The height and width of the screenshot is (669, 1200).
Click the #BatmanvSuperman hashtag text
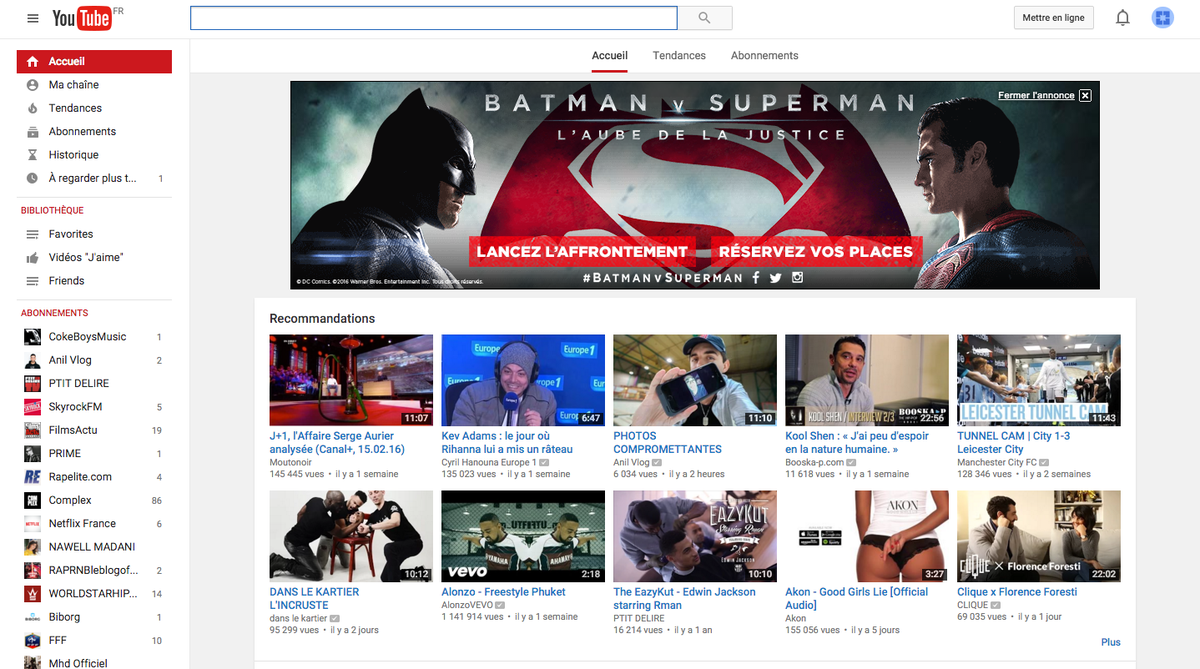click(x=663, y=278)
